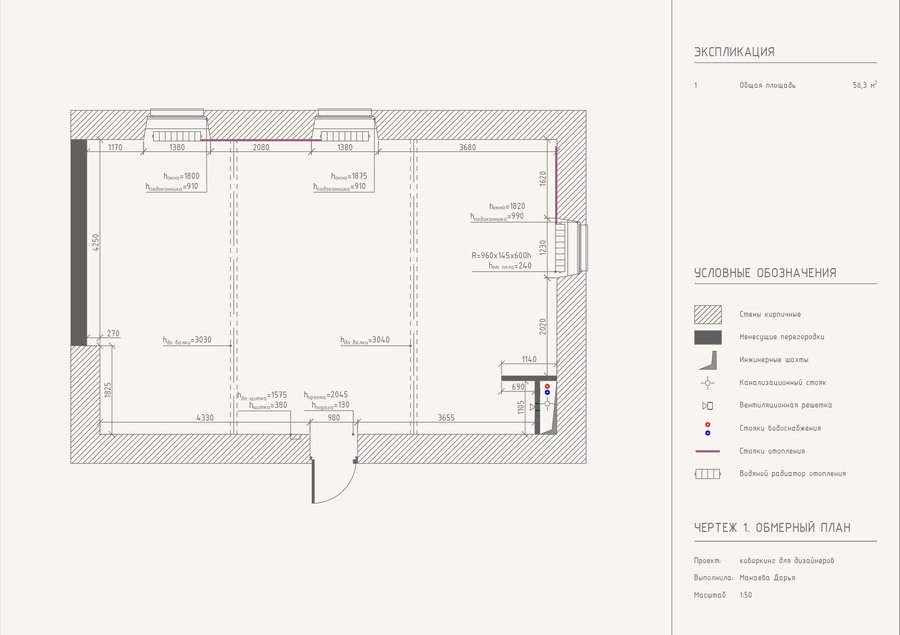The width and height of the screenshot is (900, 635).
Task: Click the dark non-bearing partition legend swatch
Action: 708,337
